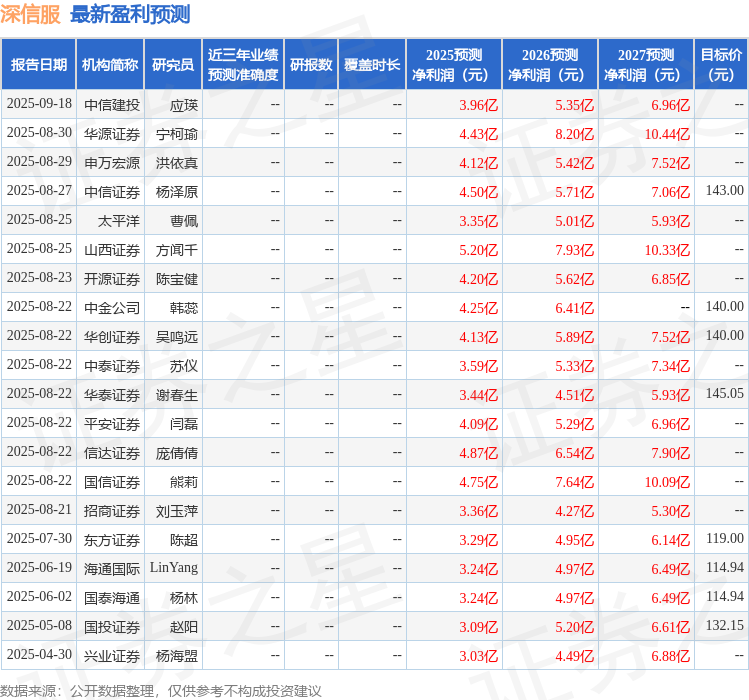Click the 2027预测净利润 column header
Viewport: 749px width, 700px height.
pyautogui.click(x=646, y=65)
